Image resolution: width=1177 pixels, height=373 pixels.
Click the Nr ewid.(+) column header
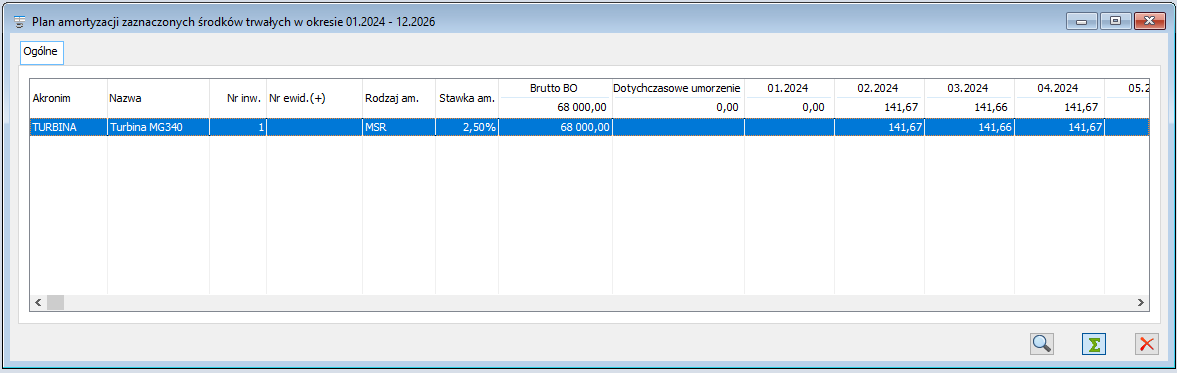tap(315, 98)
